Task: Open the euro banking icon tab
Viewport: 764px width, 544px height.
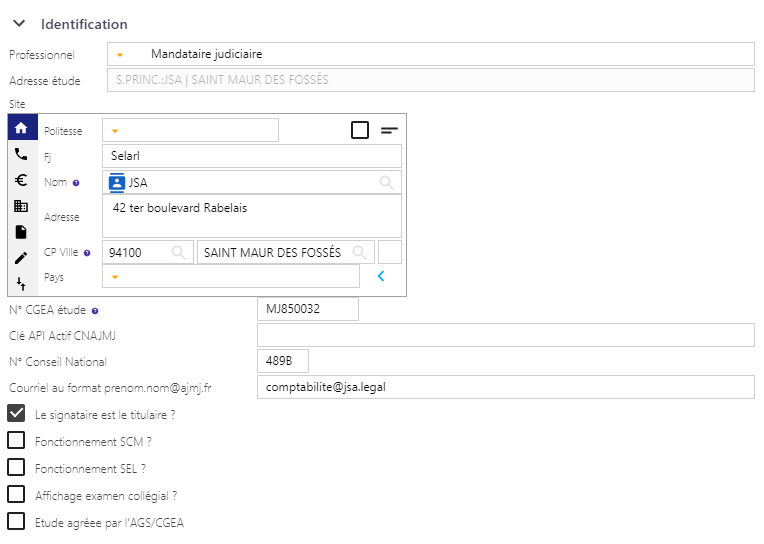Action: [21, 180]
